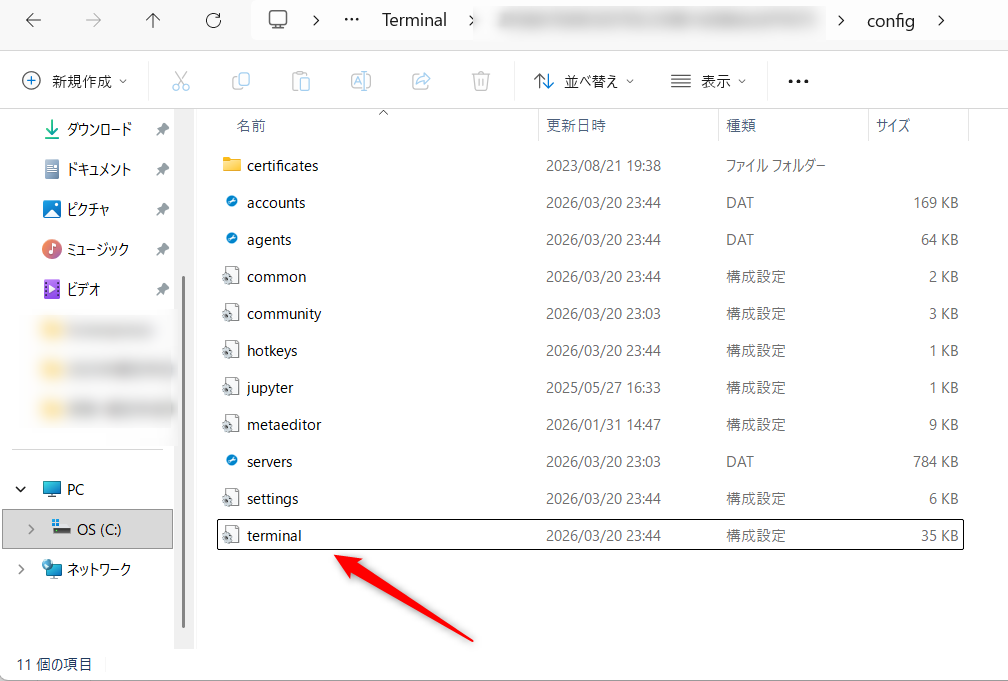This screenshot has height=681, width=1008.
Task: Open the 表示 view options dropdown
Action: tap(708, 81)
